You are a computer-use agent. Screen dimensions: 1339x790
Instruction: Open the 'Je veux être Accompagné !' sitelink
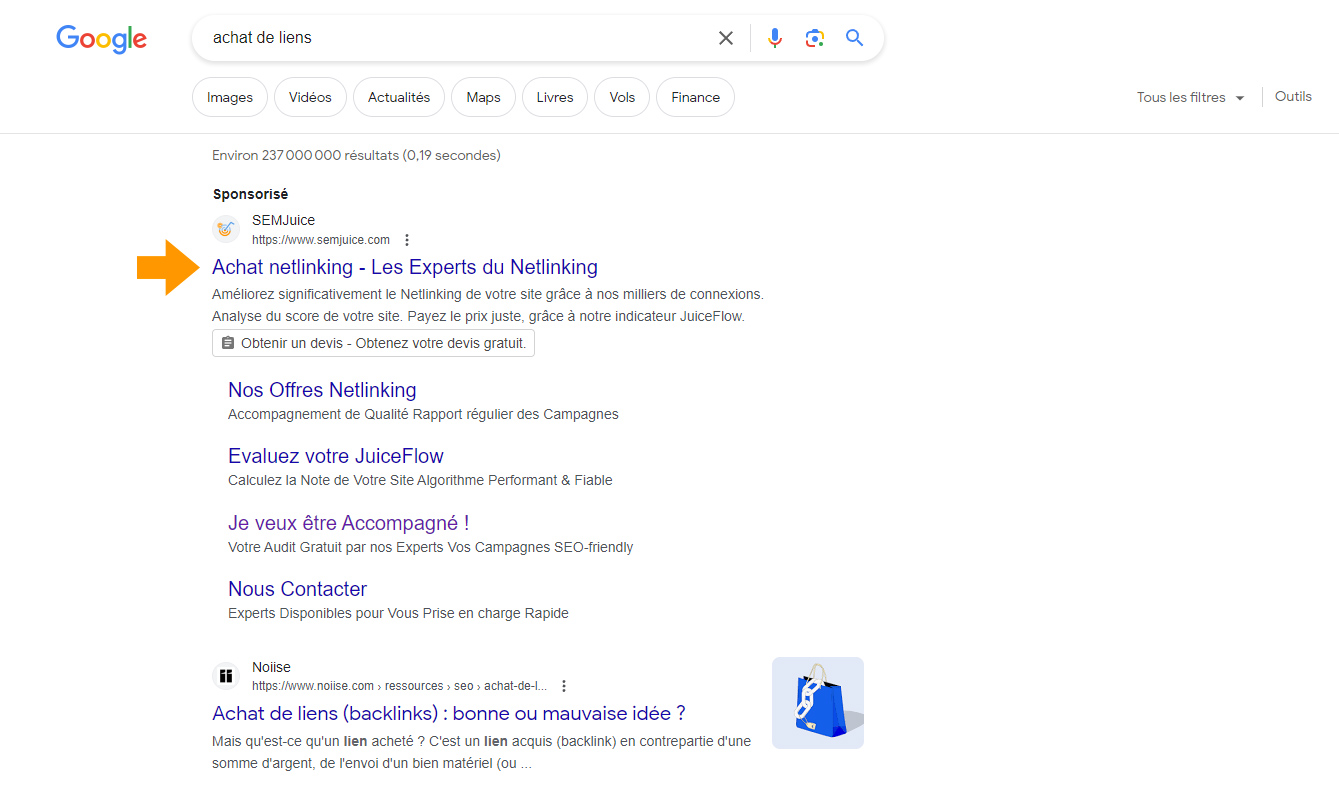coord(349,523)
